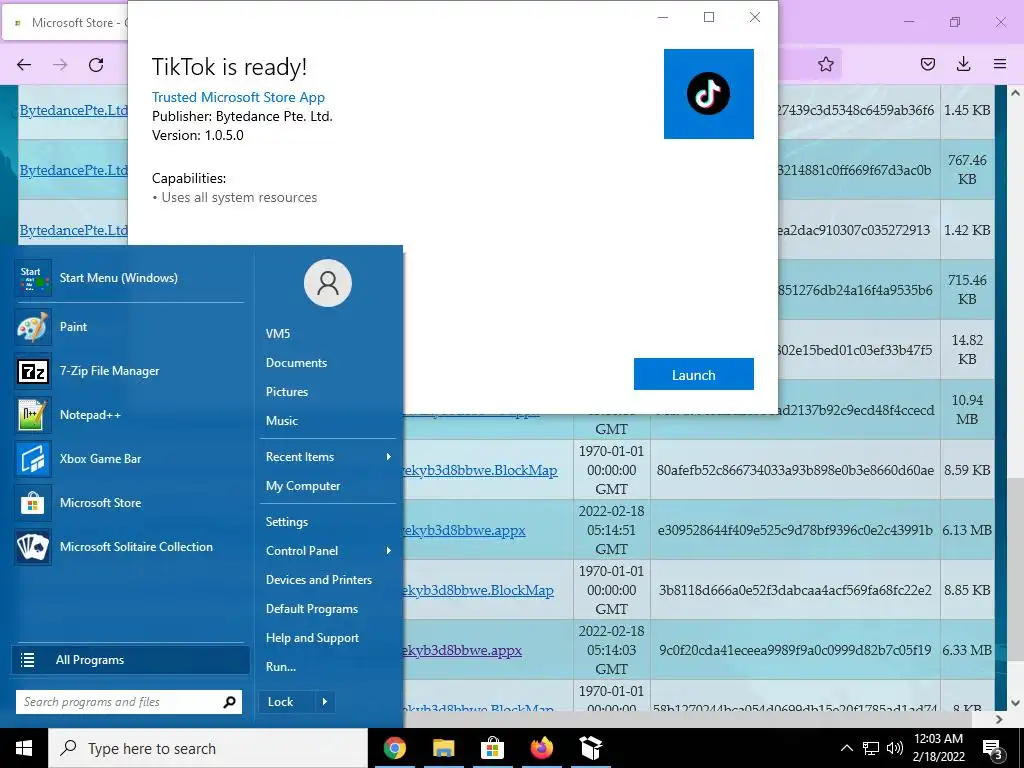Open Devices and Printers

[319, 580]
